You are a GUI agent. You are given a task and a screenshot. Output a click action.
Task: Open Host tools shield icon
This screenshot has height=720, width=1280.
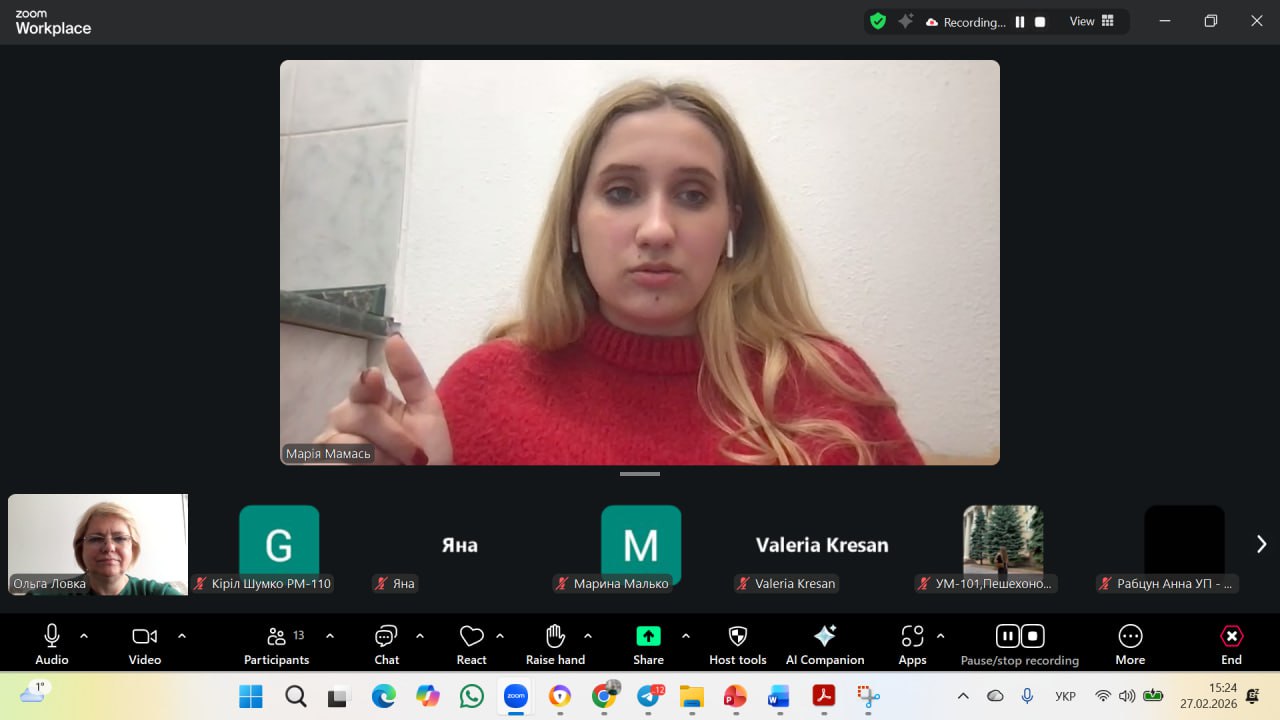click(738, 637)
